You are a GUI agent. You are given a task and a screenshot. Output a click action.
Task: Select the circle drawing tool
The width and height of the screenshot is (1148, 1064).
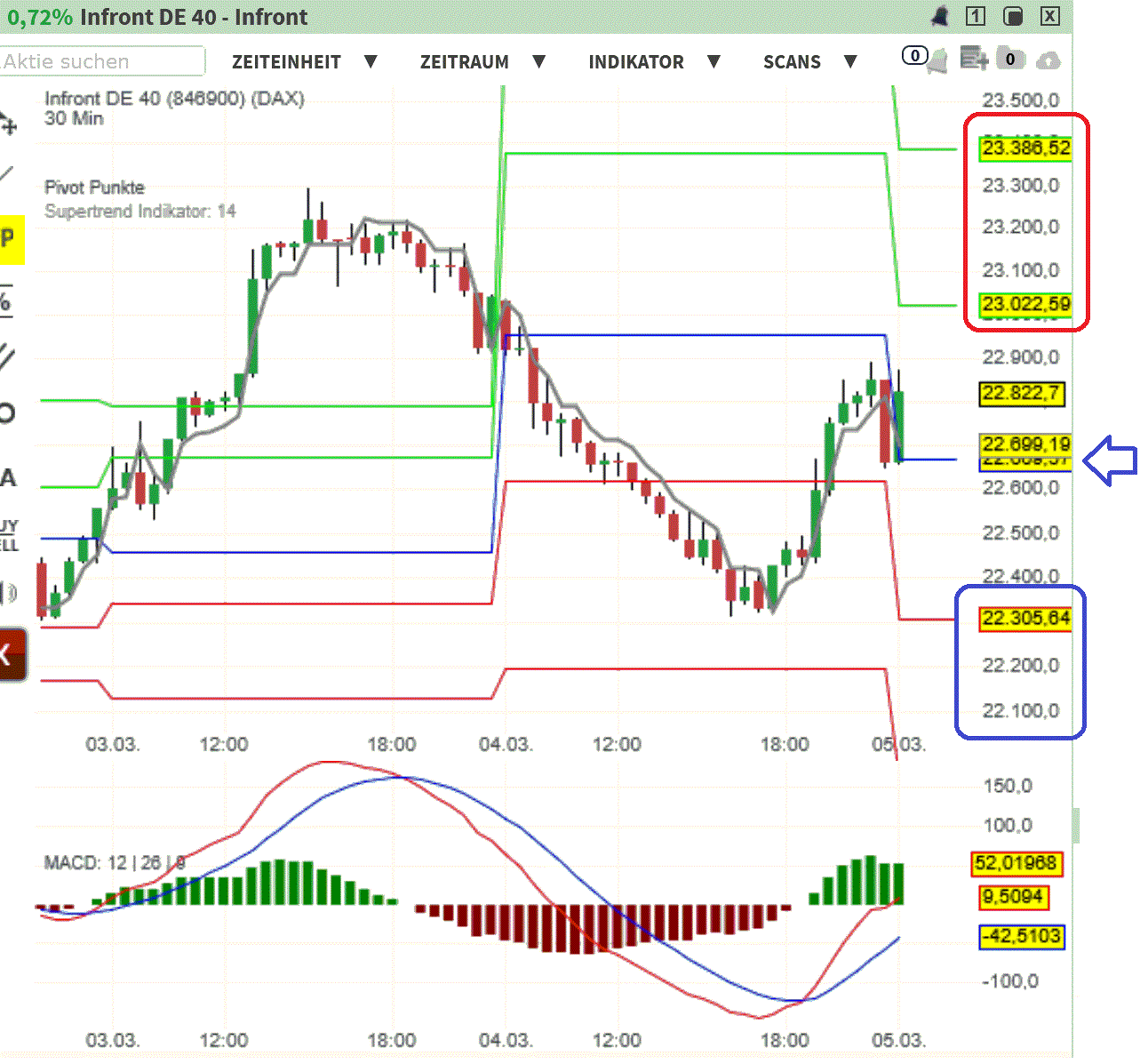(9, 411)
